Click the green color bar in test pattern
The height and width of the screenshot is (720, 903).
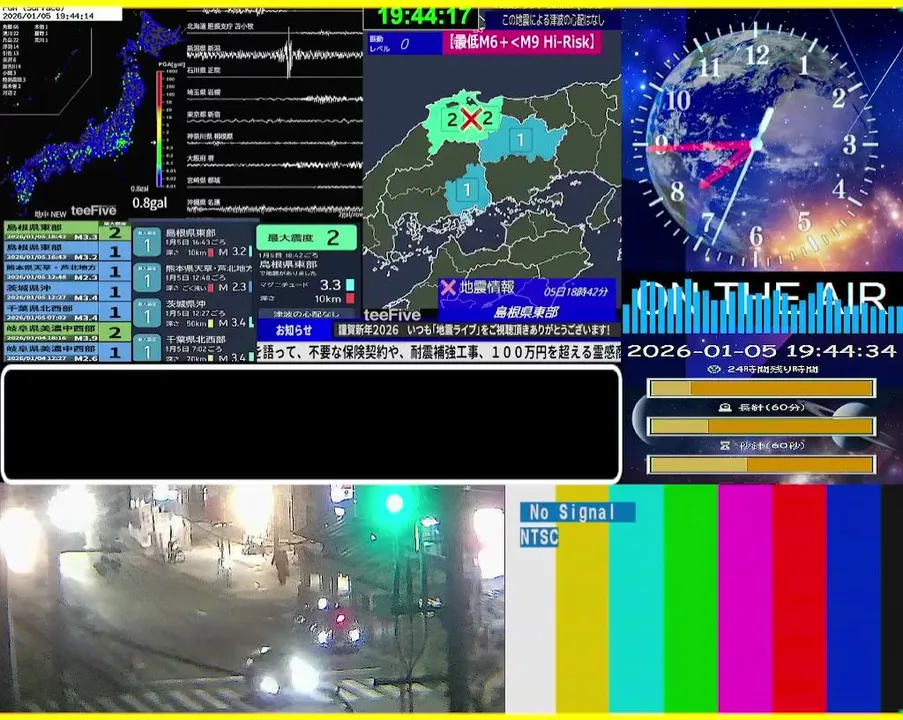click(x=691, y=599)
